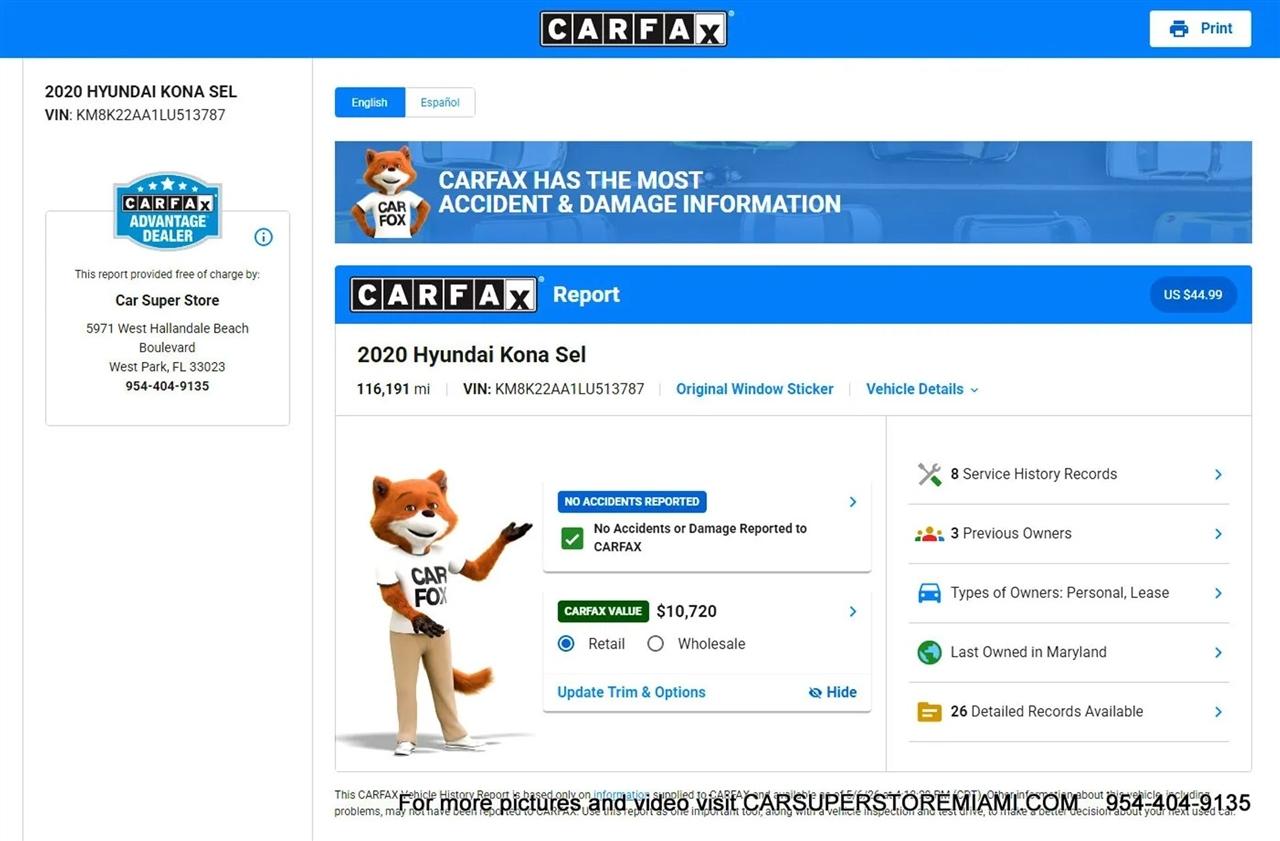Open the Advantage Dealer info icon
The width and height of the screenshot is (1280, 841).
263,237
